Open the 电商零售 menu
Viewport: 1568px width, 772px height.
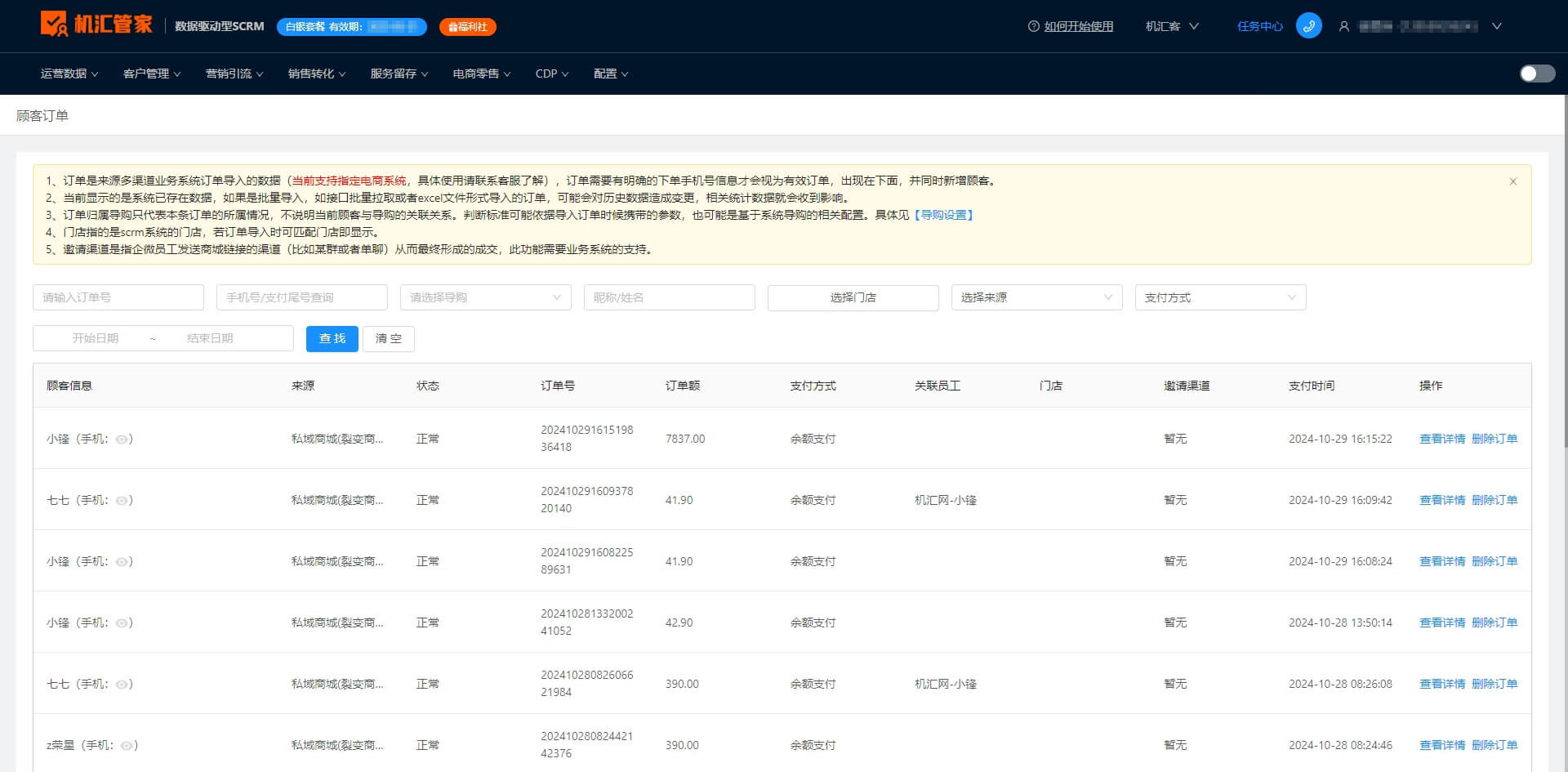click(x=482, y=74)
